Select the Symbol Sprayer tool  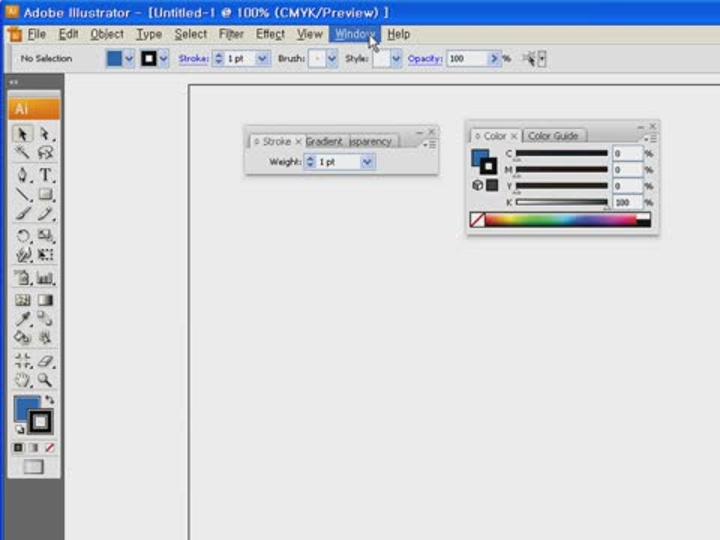pyautogui.click(x=22, y=277)
